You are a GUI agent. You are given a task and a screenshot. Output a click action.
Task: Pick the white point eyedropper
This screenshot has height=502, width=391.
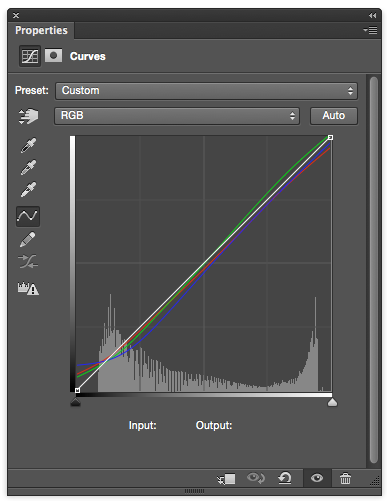point(28,189)
